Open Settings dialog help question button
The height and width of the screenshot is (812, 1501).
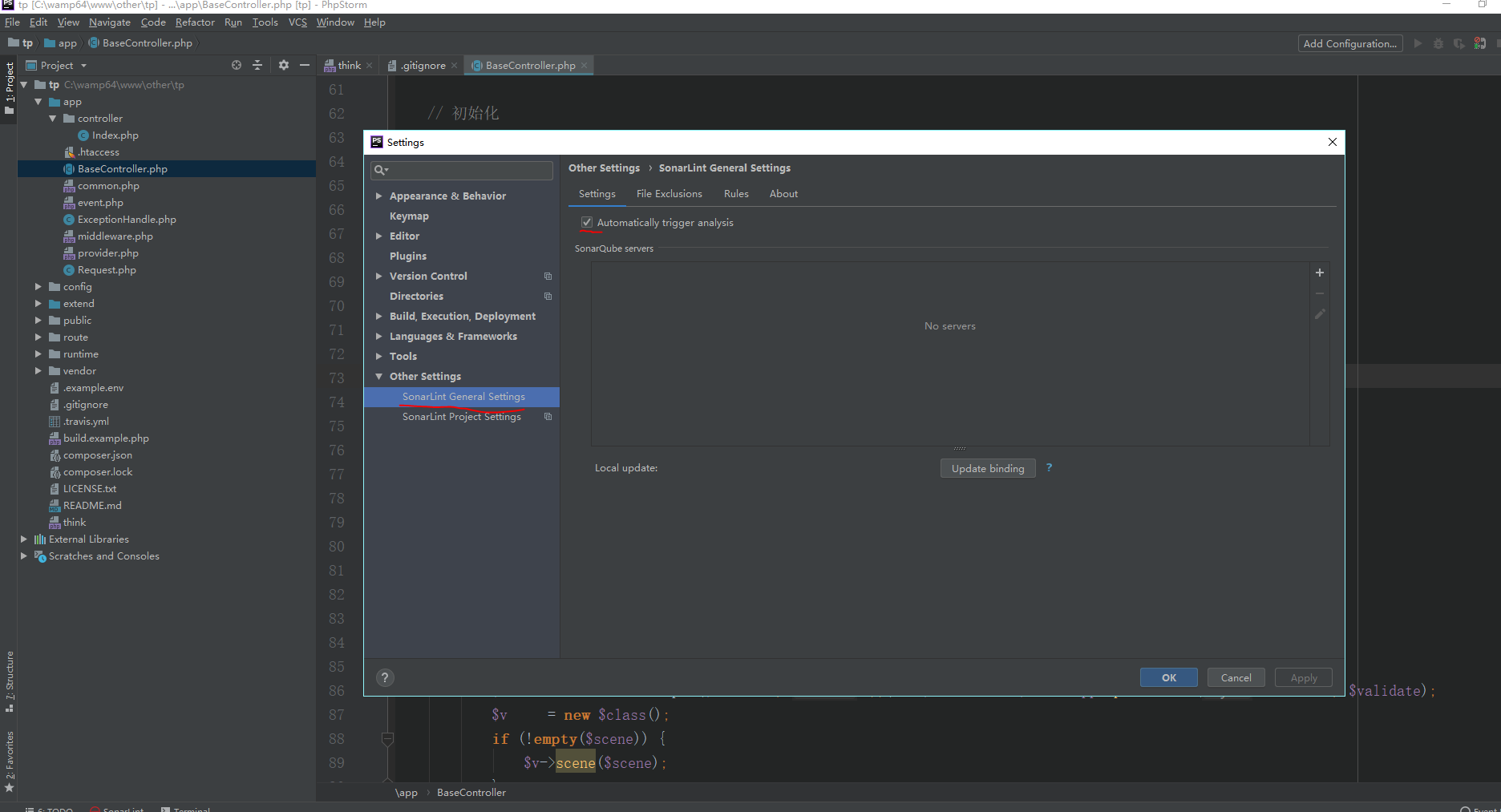point(386,677)
